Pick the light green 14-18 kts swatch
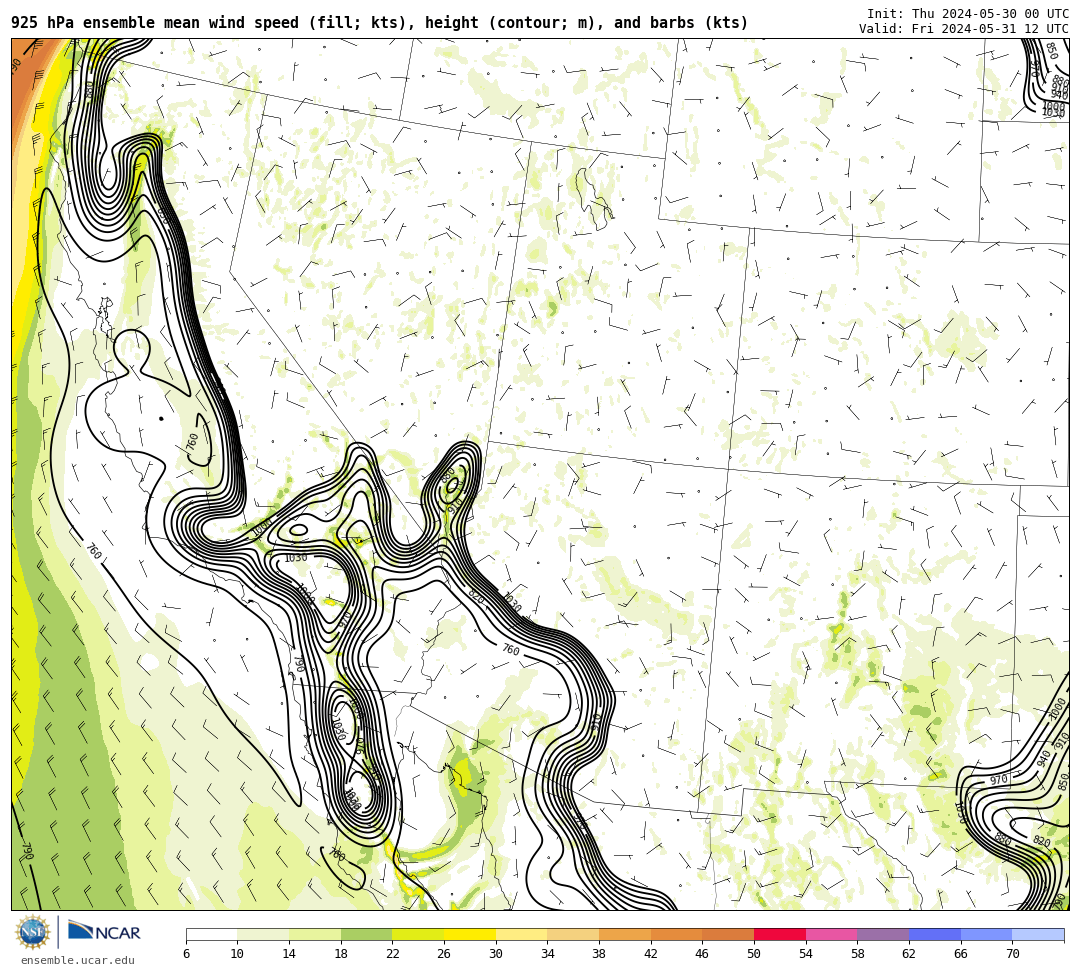Viewport: 1080px width, 973px height. [x=315, y=934]
